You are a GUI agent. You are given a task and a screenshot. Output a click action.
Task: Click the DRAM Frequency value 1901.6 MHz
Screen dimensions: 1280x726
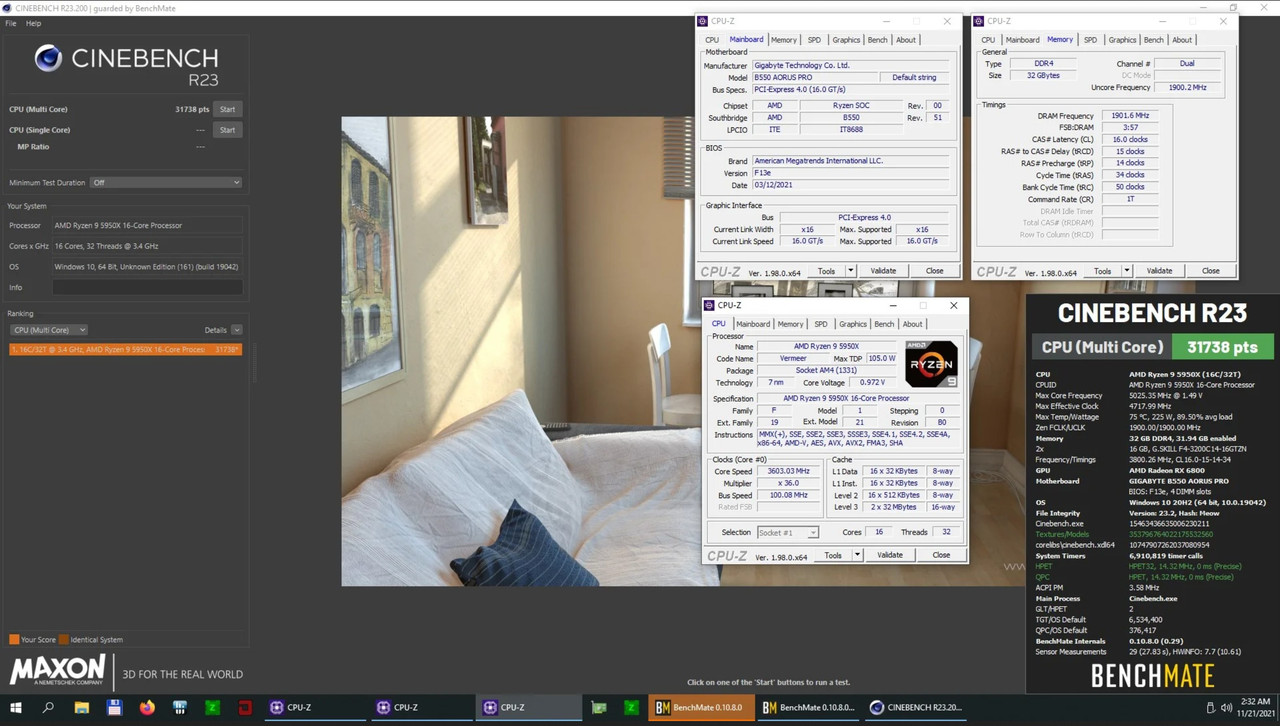1129,115
